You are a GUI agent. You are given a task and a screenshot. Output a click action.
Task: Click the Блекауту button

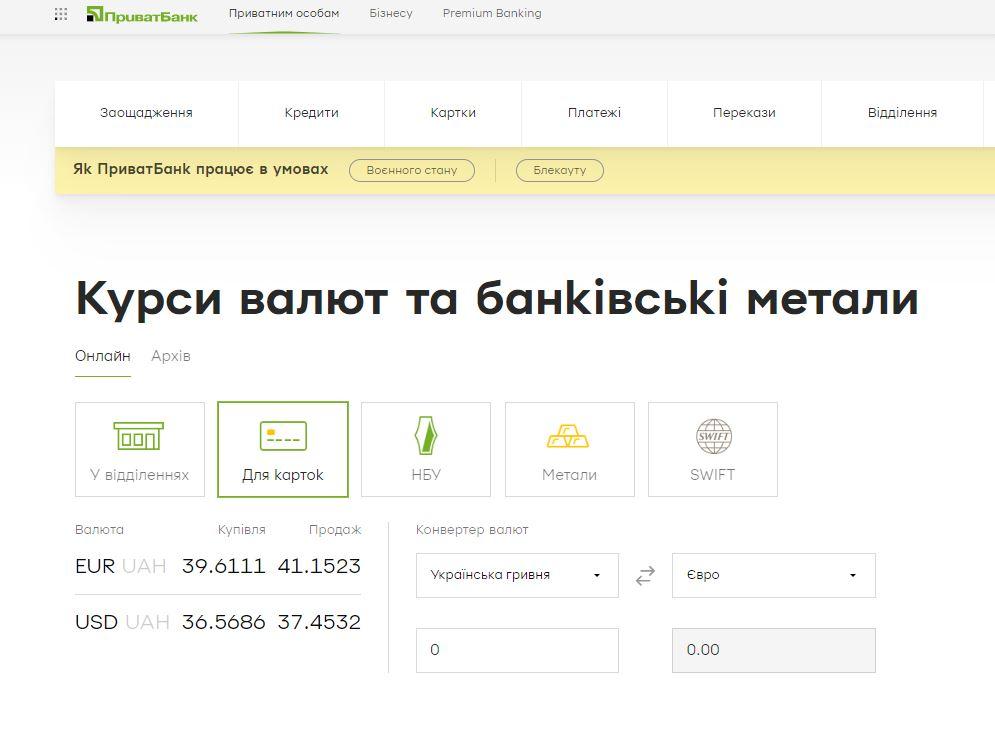pos(560,170)
